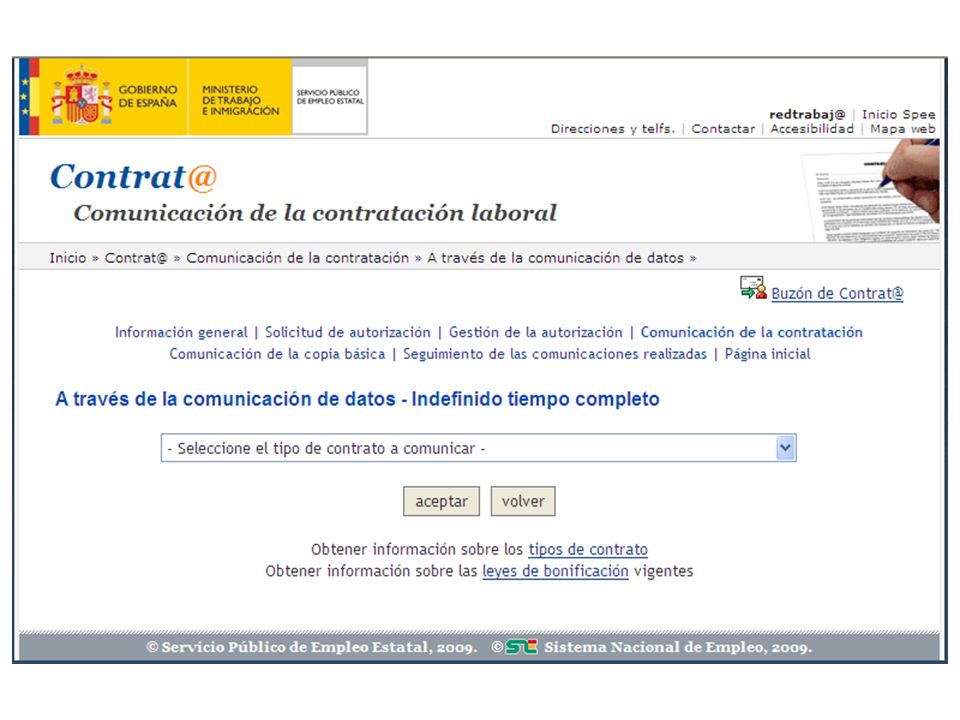
Task: Open the Accesibilidad header link
Action: point(812,129)
